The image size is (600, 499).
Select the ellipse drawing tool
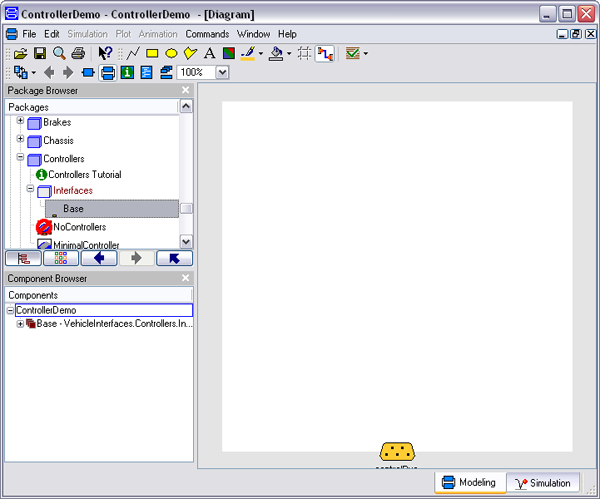pos(171,53)
